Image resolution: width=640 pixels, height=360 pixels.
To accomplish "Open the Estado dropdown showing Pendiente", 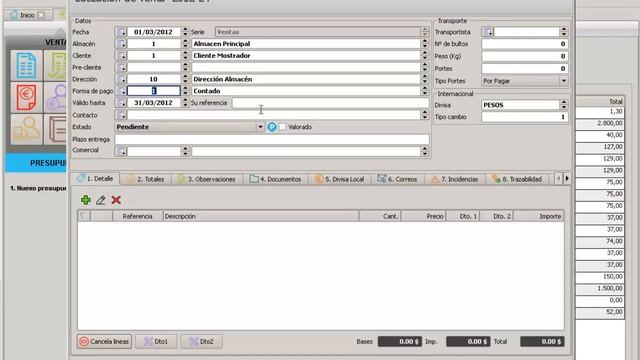I will coord(190,127).
